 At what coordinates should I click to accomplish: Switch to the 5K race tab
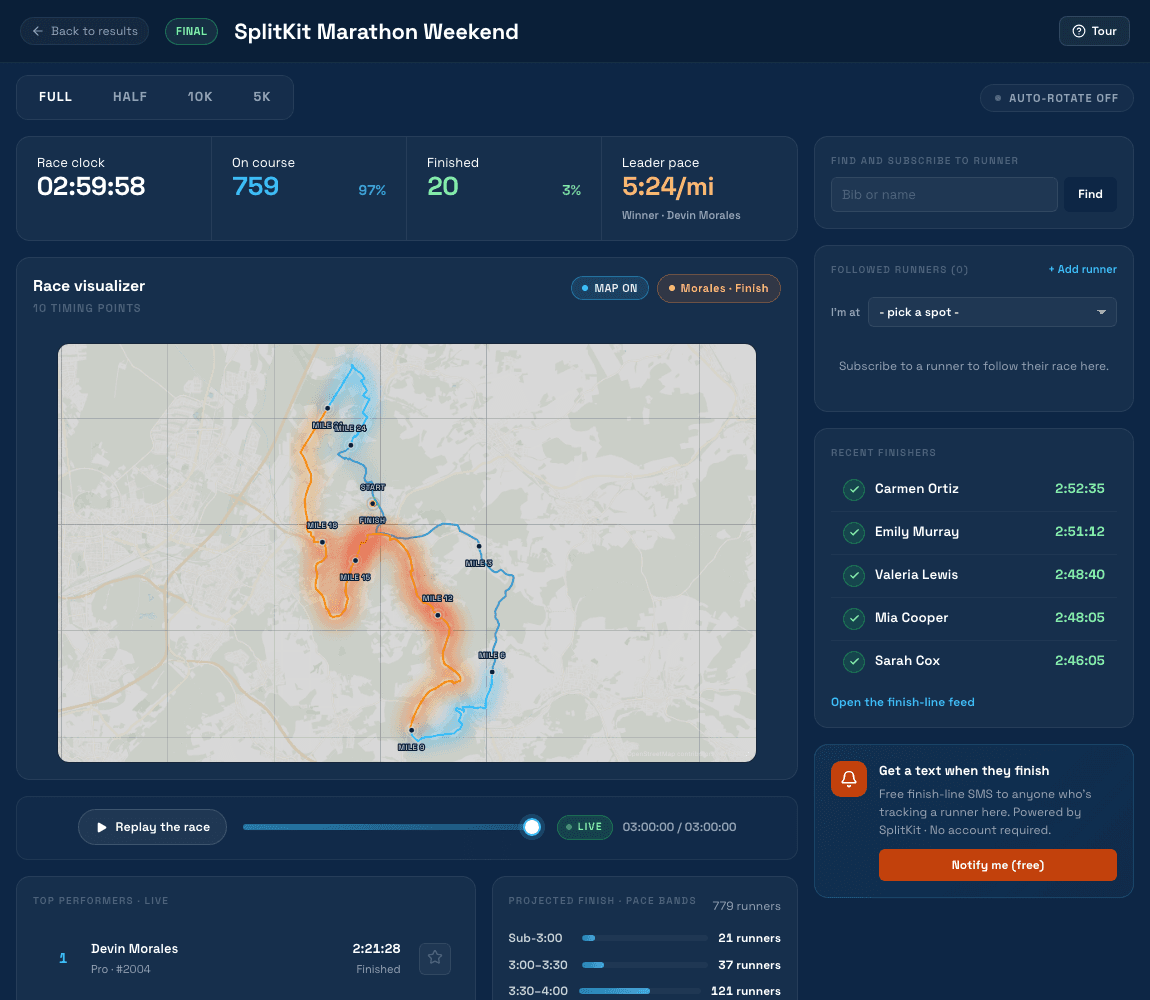(262, 97)
